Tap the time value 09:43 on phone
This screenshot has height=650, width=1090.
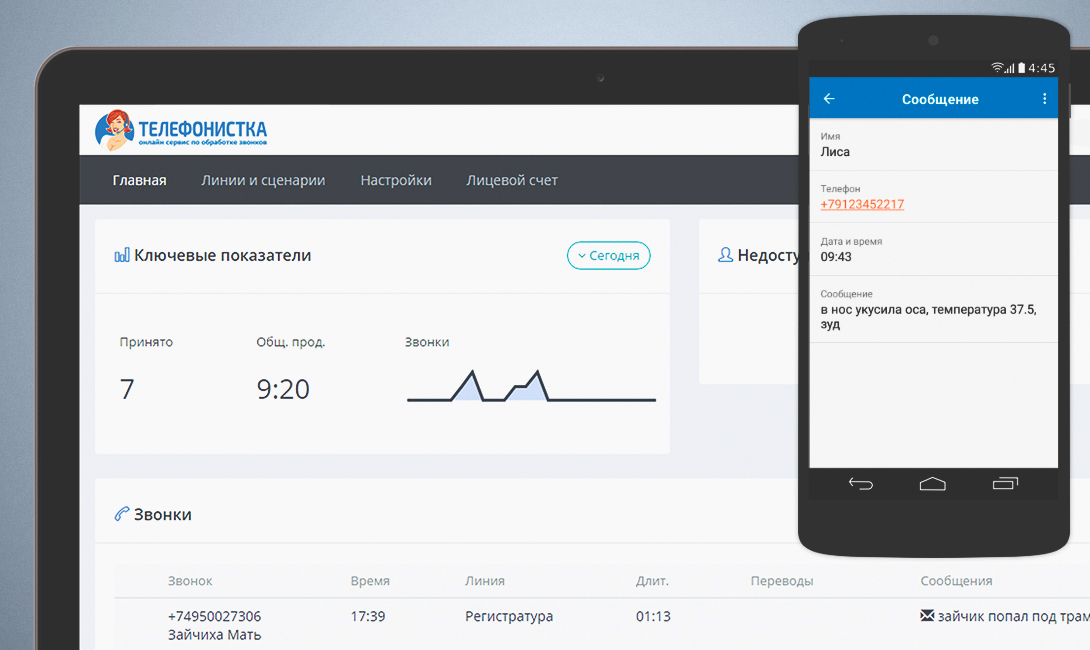836,257
